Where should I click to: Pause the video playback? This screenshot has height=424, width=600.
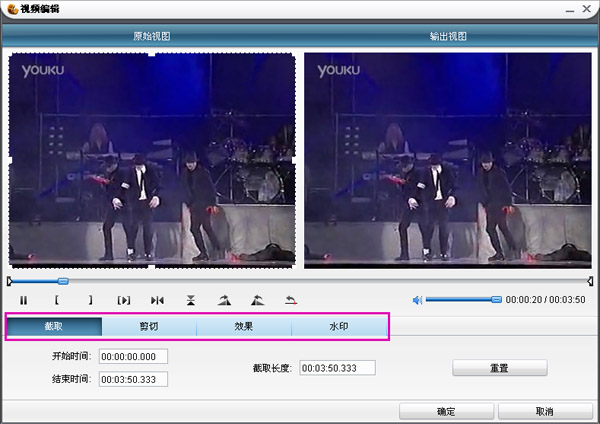tap(24, 300)
